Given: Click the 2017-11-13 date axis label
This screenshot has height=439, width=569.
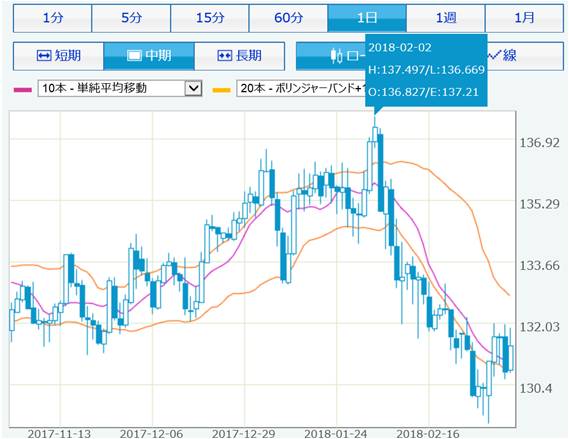Looking at the screenshot, I should click(59, 434).
